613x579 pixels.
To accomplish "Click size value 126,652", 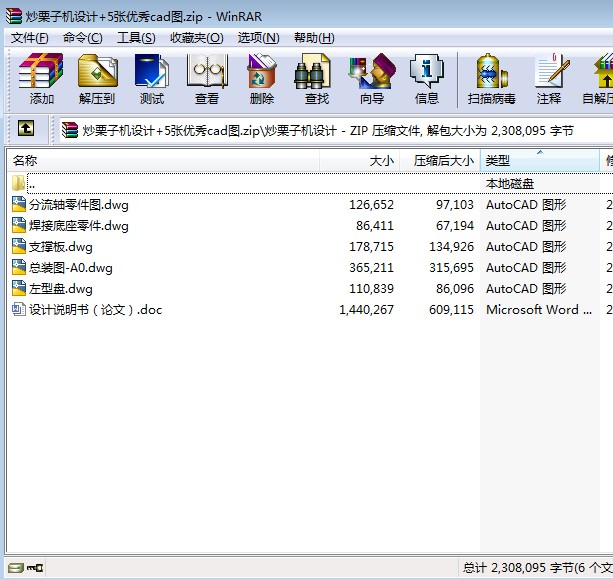I will pyautogui.click(x=371, y=204).
